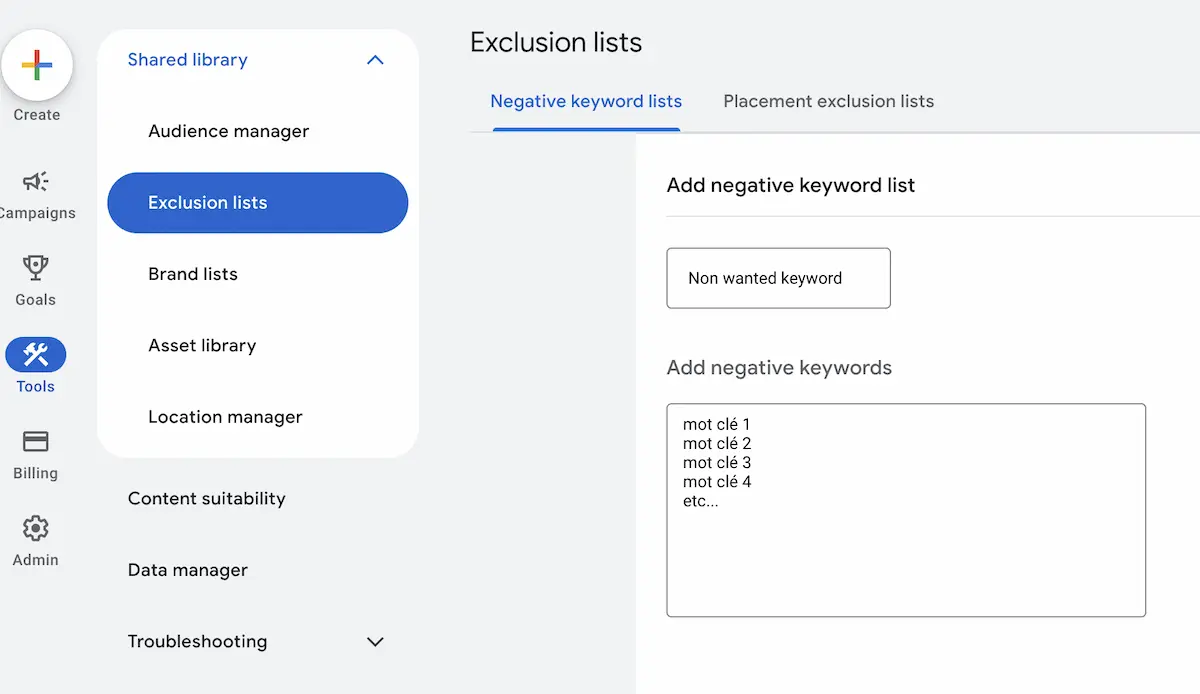Screen dimensions: 1200x694
Task: Open Asset library in the sidebar
Action: tap(202, 346)
